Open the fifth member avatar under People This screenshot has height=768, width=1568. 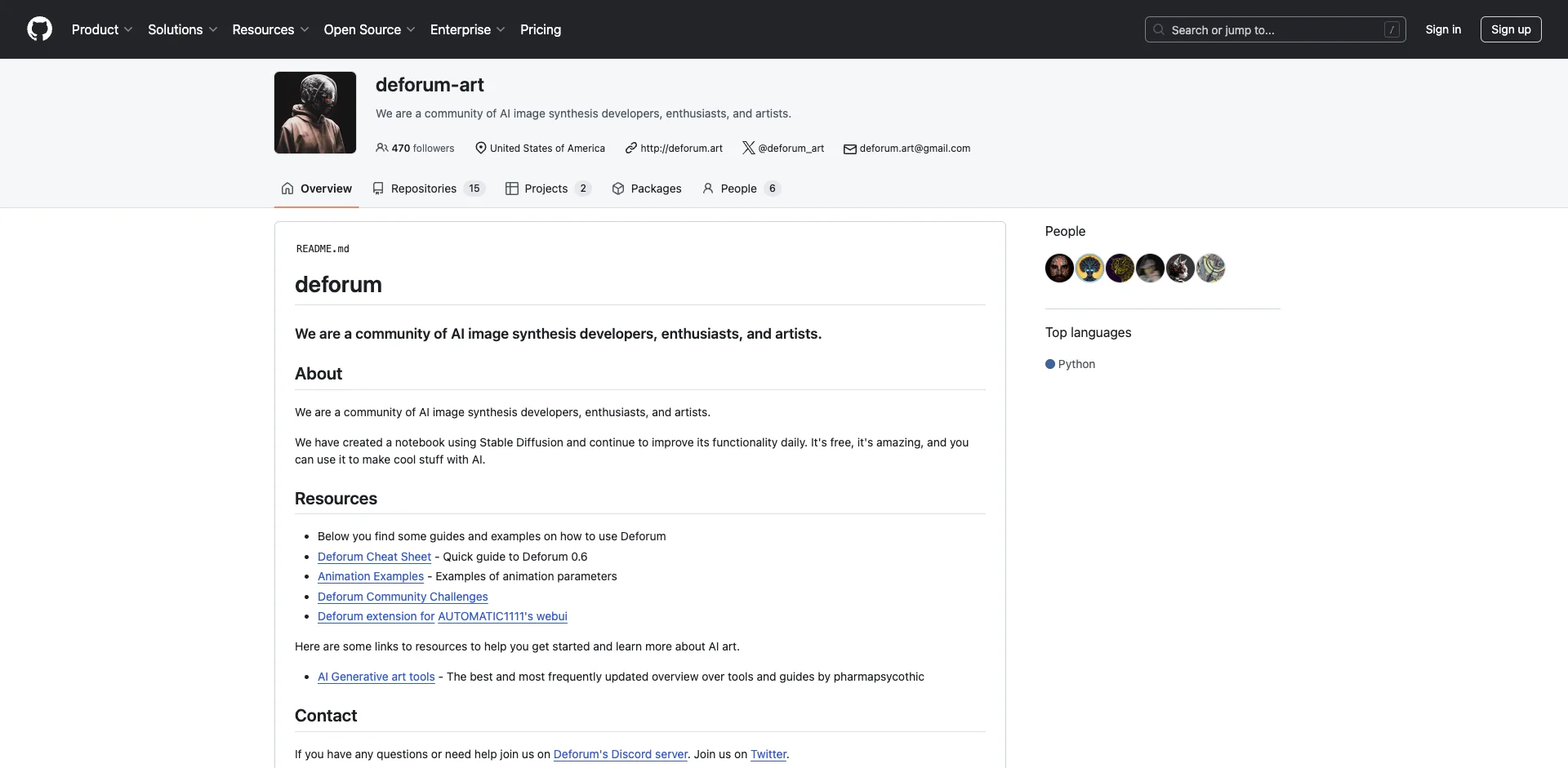click(x=1180, y=268)
